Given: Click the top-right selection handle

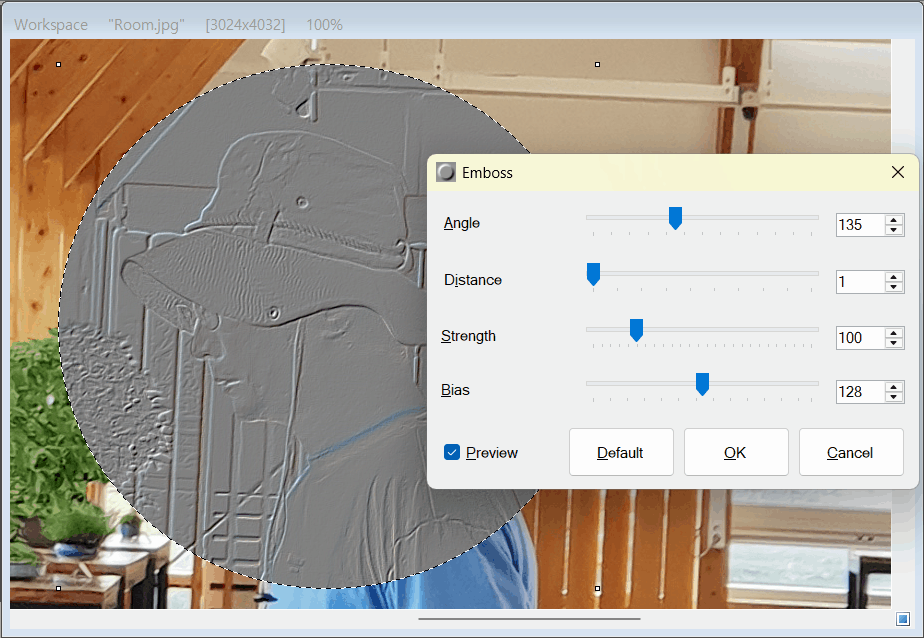Looking at the screenshot, I should pyautogui.click(x=598, y=64).
